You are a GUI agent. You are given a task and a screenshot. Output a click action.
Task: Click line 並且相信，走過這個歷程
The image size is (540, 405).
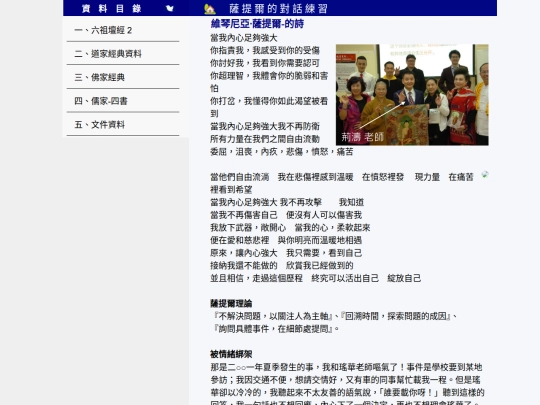pyautogui.click(x=257, y=278)
